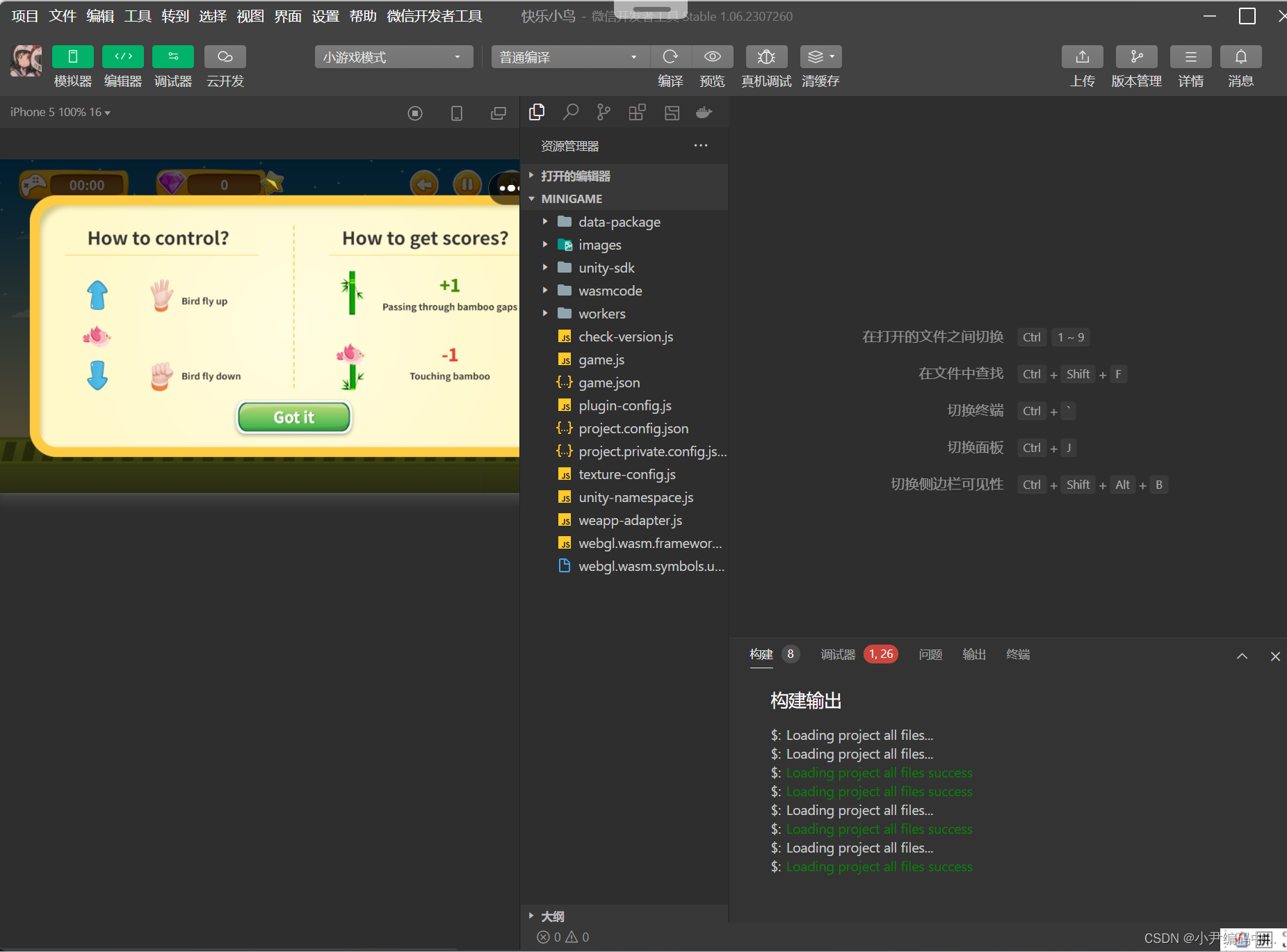Open the normal compile dropdown
This screenshot has width=1287, height=952.
[570, 57]
